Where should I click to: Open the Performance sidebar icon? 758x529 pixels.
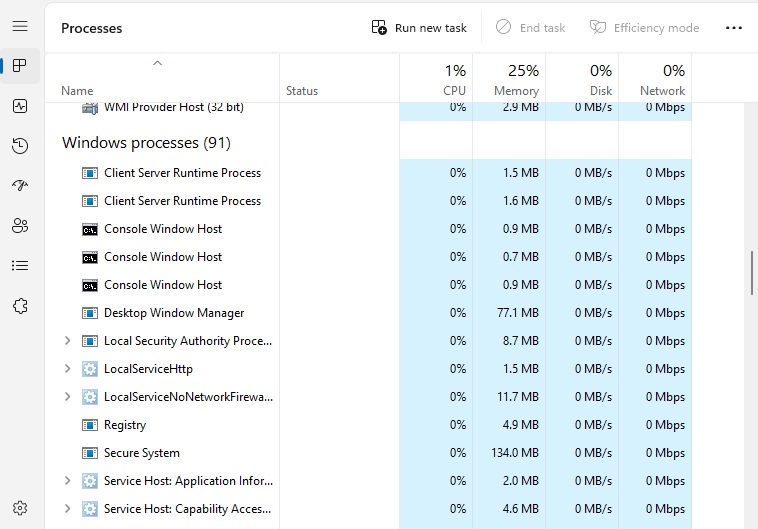pyautogui.click(x=20, y=106)
